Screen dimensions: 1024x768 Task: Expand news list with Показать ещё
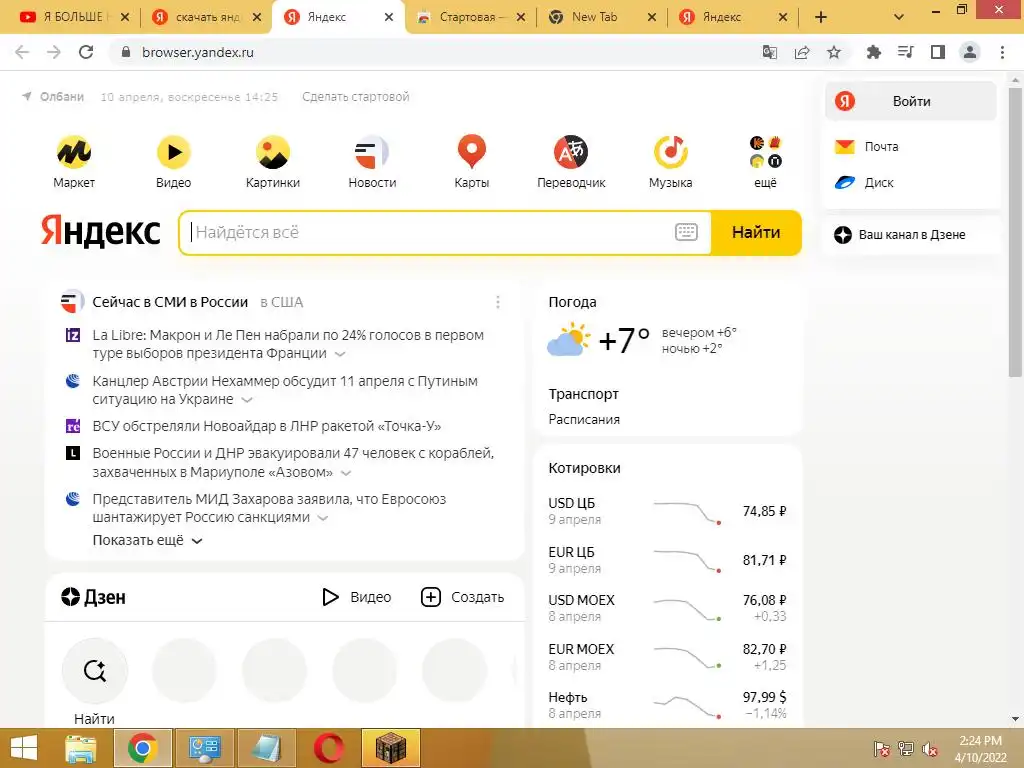(x=148, y=541)
